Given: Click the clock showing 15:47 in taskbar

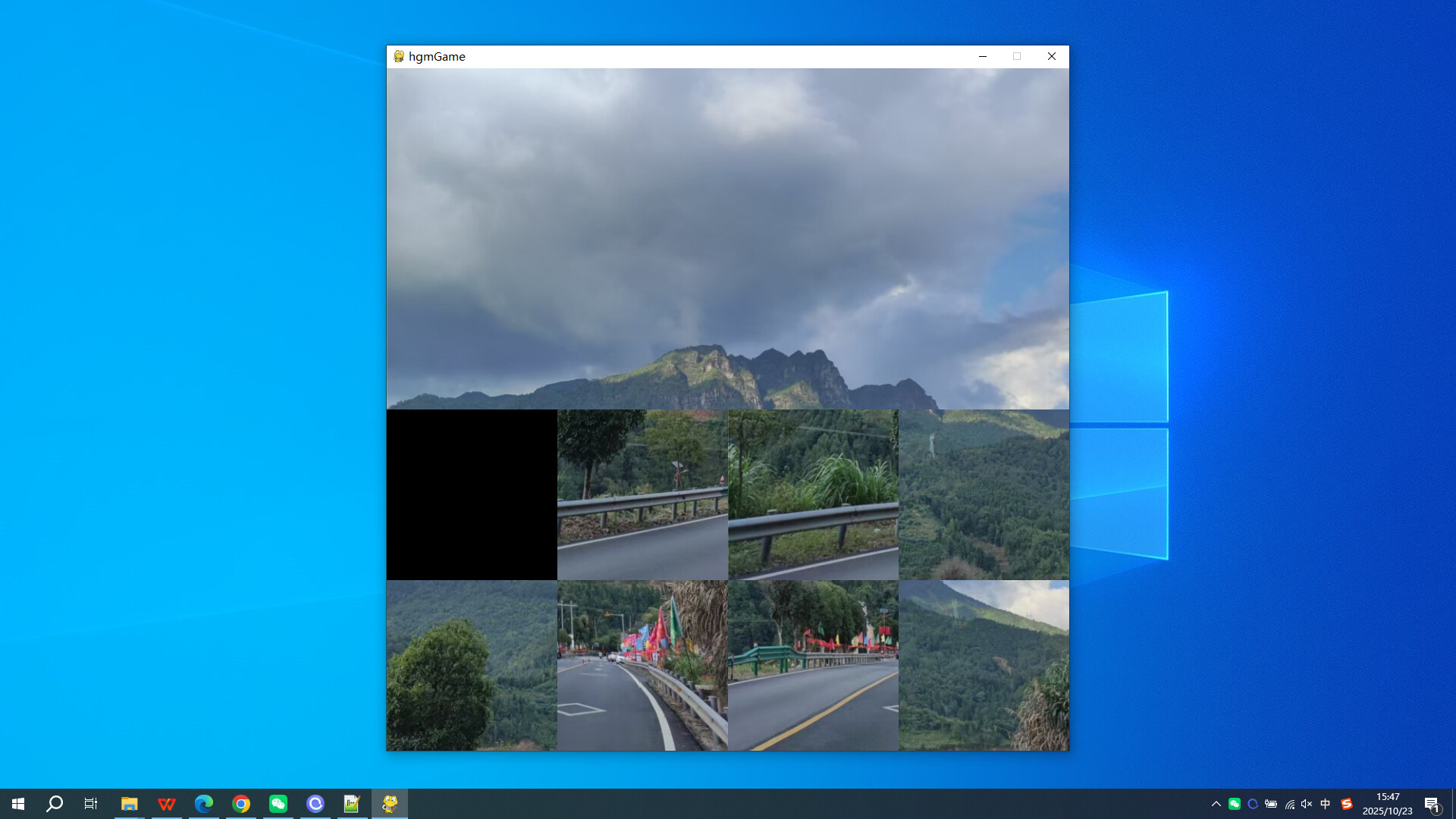Looking at the screenshot, I should [1388, 803].
